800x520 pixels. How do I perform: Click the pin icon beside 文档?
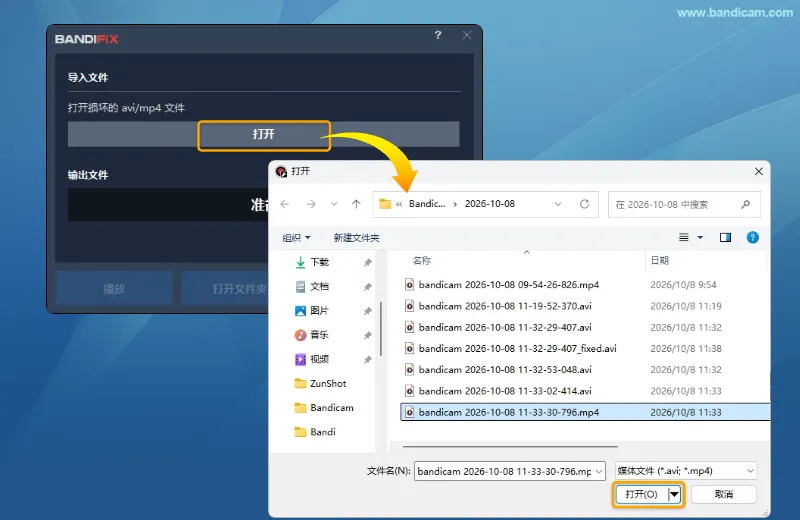coord(367,287)
